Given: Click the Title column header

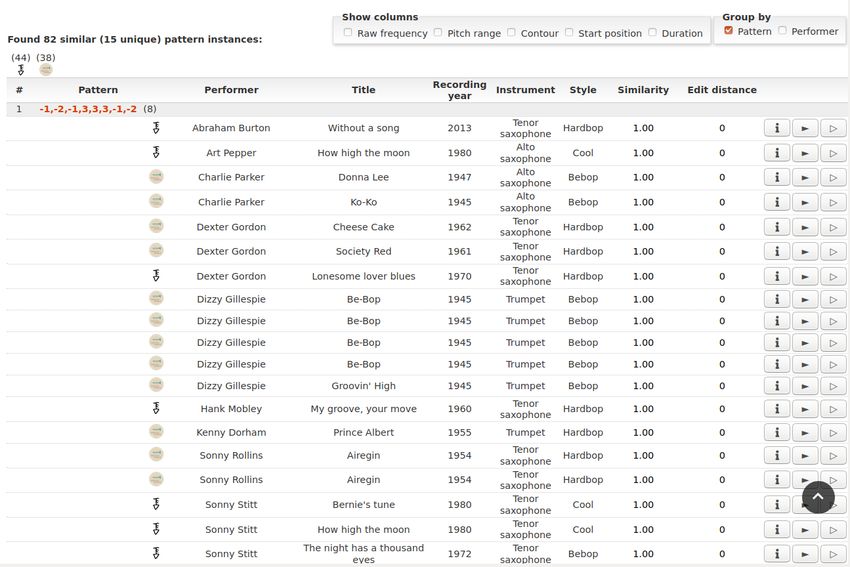Looking at the screenshot, I should point(363,90).
